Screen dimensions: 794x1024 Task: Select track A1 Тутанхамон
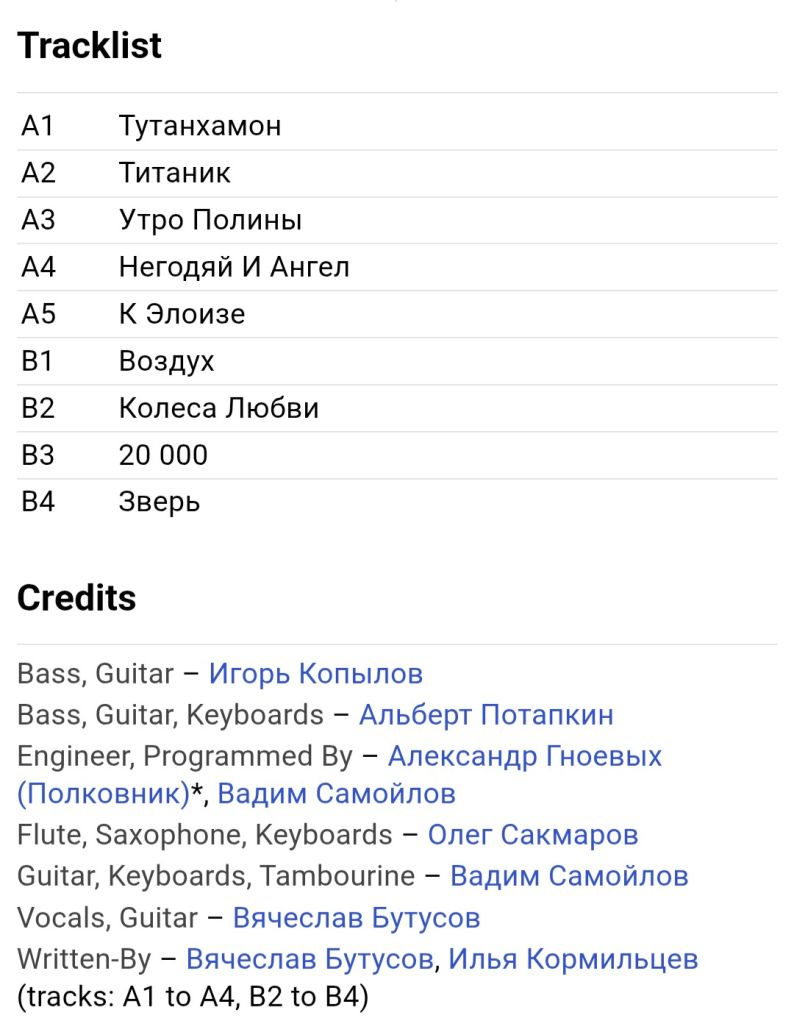(397, 126)
